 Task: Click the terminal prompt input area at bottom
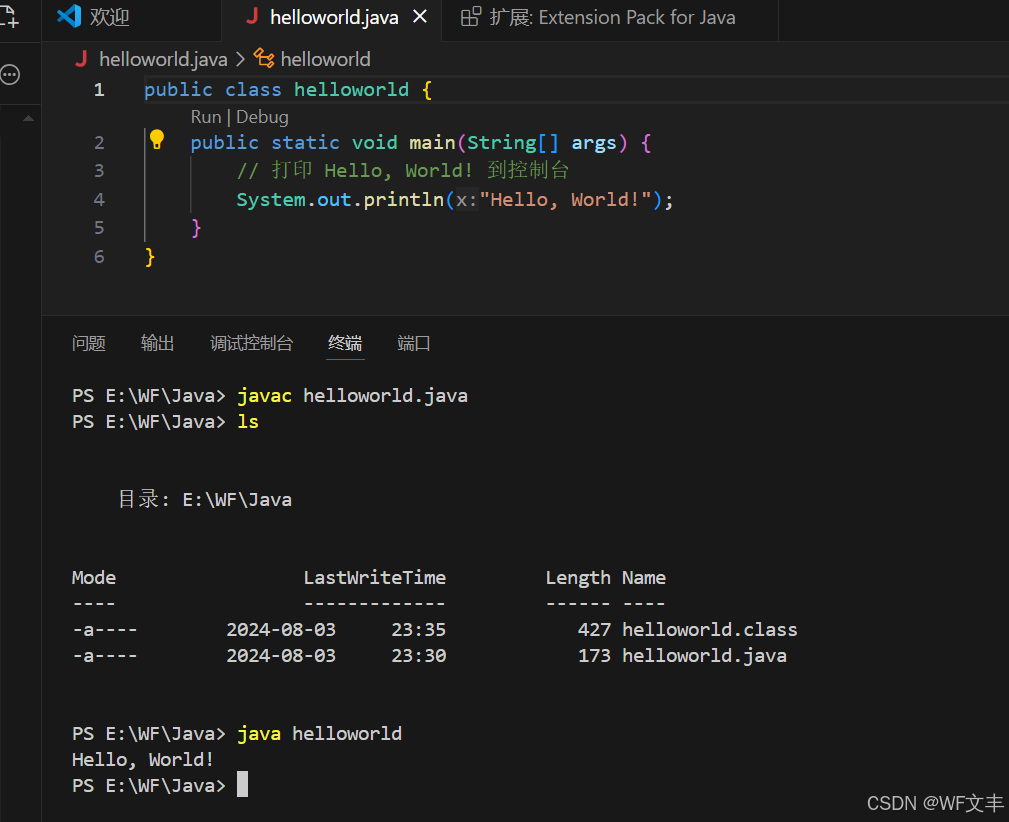[x=243, y=785]
